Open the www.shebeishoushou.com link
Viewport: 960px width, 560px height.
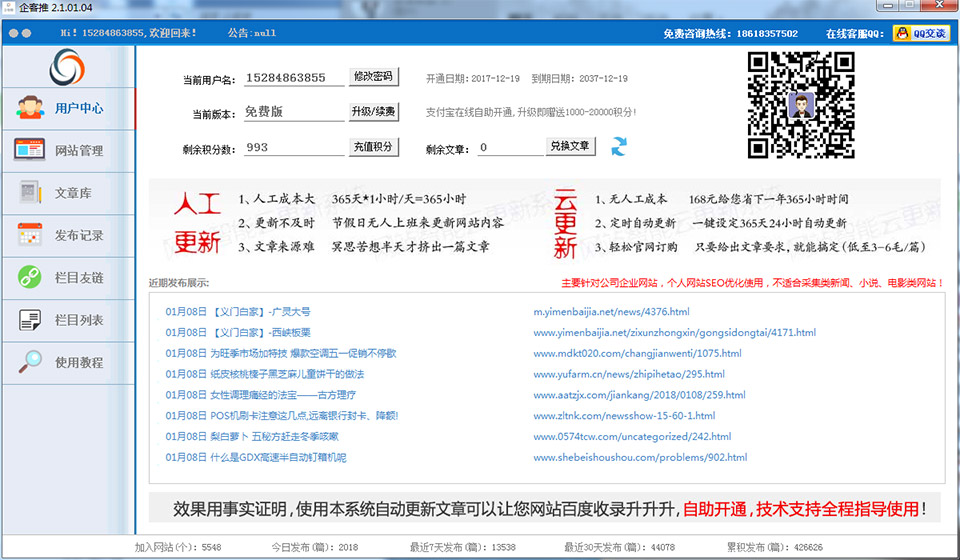point(640,457)
